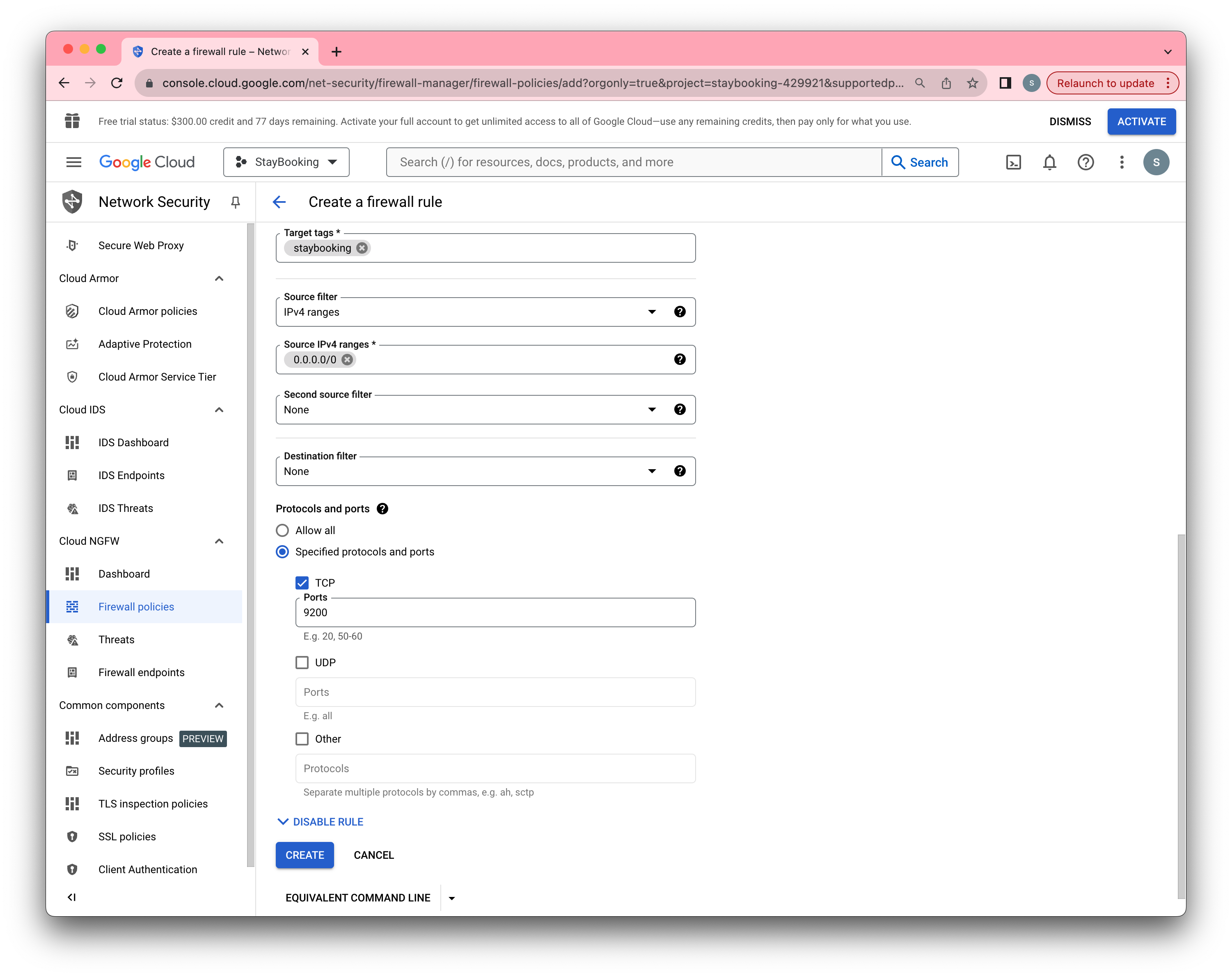The height and width of the screenshot is (977, 1232).
Task: Uncheck the TCP checkbox
Action: [302, 583]
